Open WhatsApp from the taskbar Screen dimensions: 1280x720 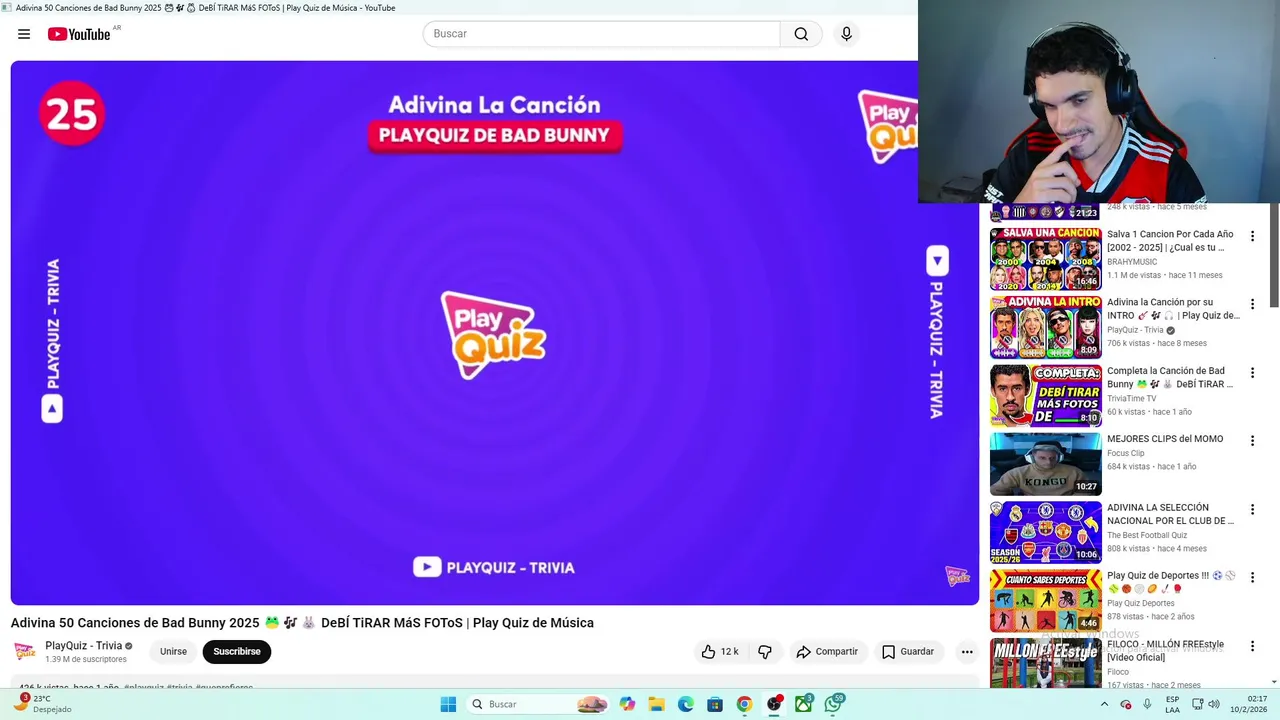[x=834, y=704]
